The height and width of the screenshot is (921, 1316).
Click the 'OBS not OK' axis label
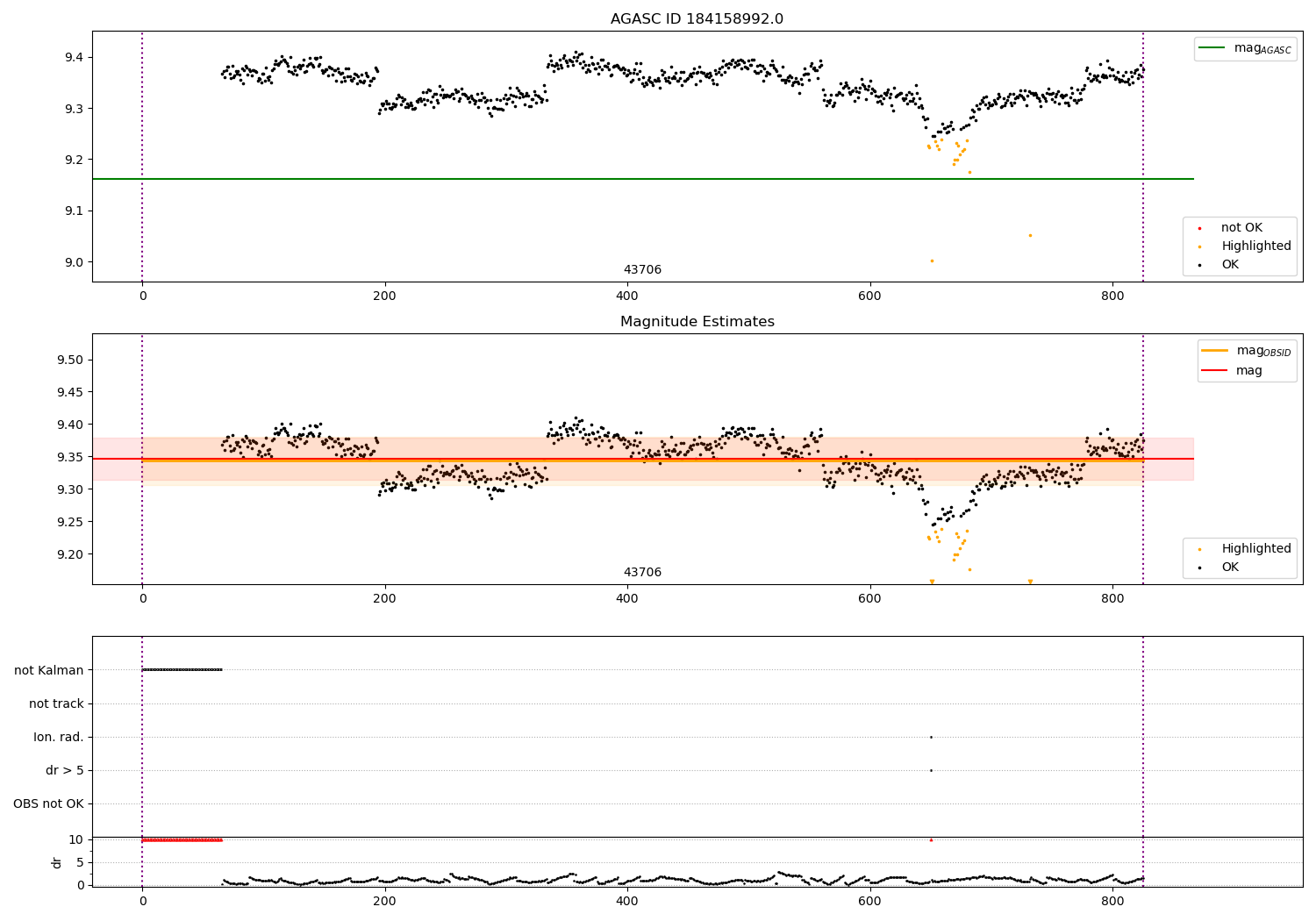click(48, 803)
